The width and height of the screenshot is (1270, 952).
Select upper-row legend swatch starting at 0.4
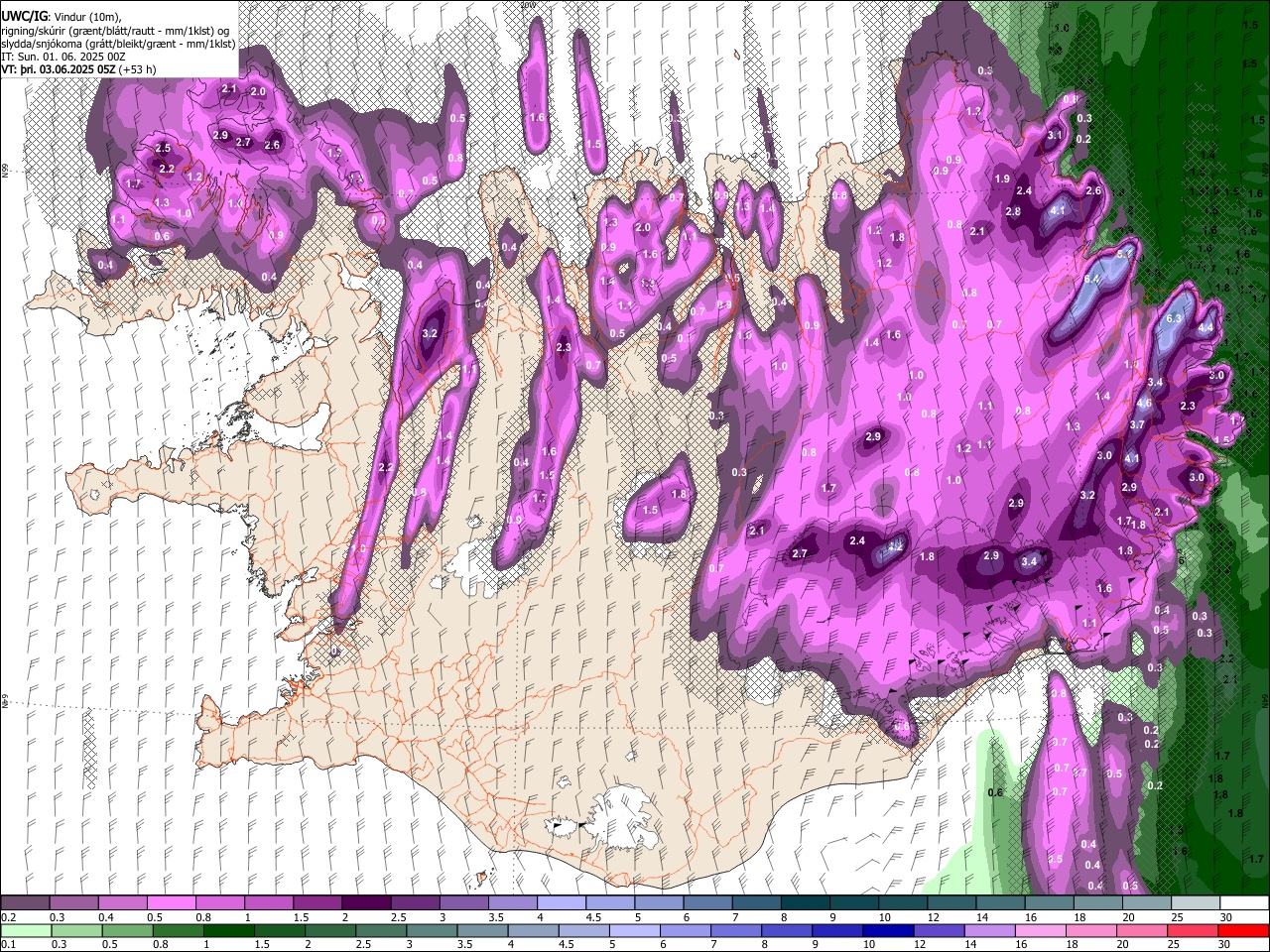[x=123, y=903]
